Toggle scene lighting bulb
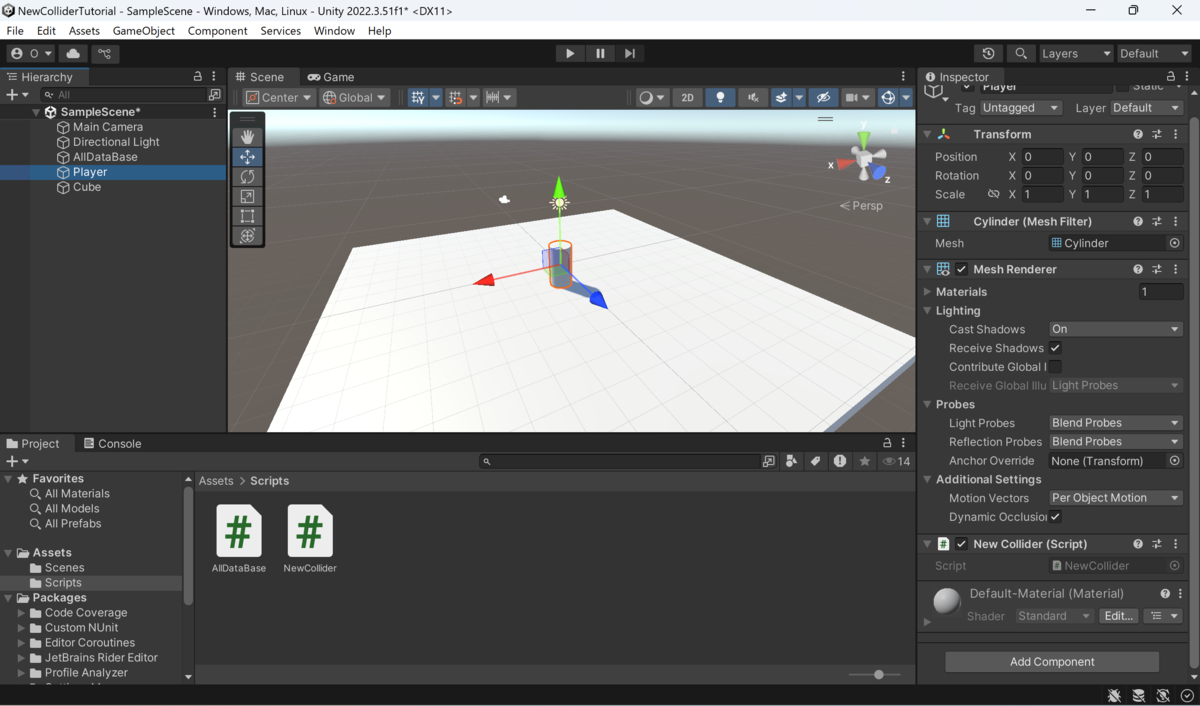Image resolution: width=1200 pixels, height=706 pixels. click(720, 97)
